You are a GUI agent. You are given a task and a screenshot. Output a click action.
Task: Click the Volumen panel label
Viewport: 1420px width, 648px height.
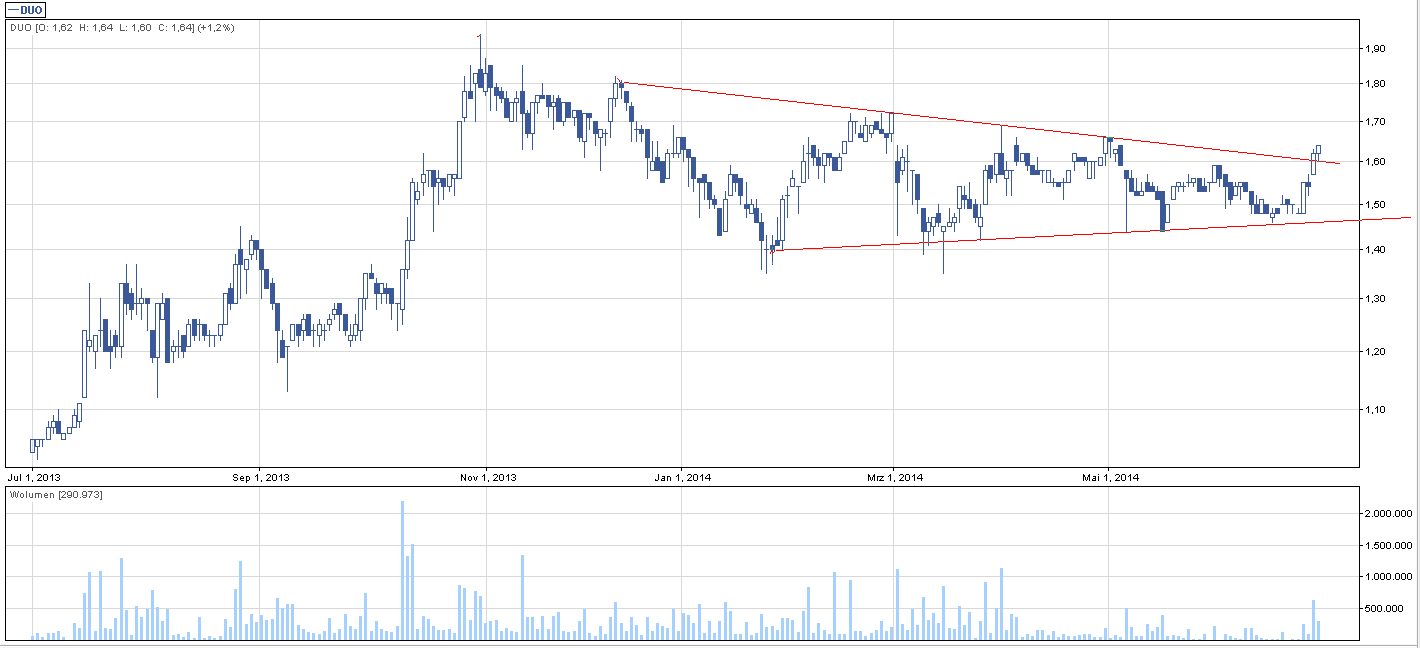(56, 495)
